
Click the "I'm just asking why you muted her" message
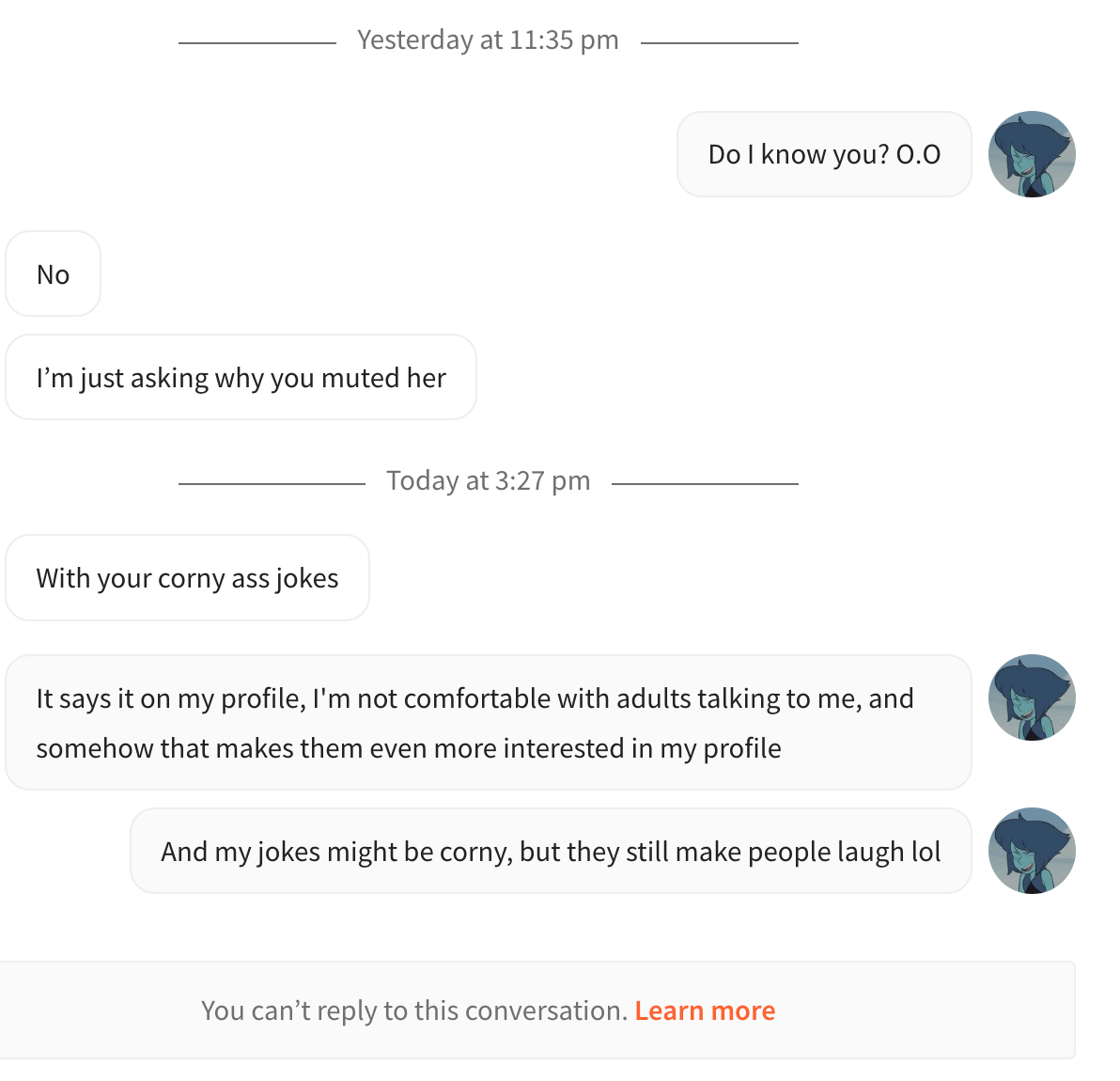coord(241,377)
